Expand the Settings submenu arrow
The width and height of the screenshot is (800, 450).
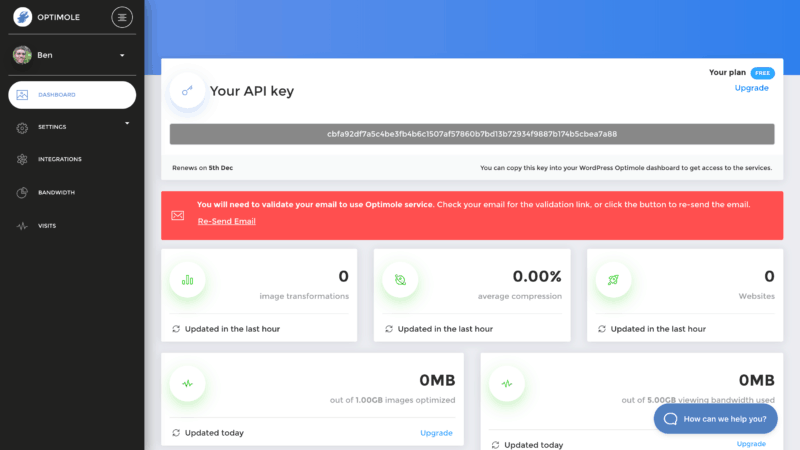(x=127, y=123)
